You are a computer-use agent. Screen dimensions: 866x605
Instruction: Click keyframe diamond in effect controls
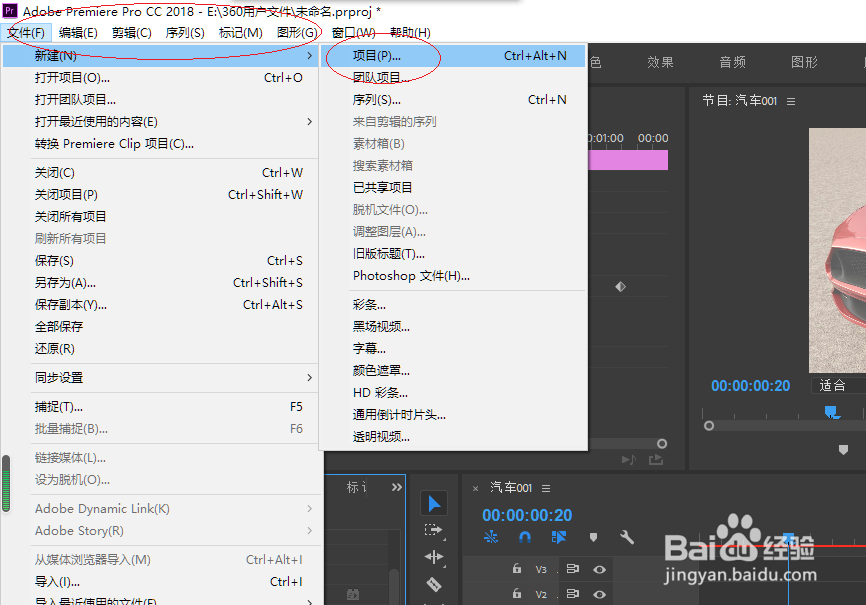(x=620, y=286)
